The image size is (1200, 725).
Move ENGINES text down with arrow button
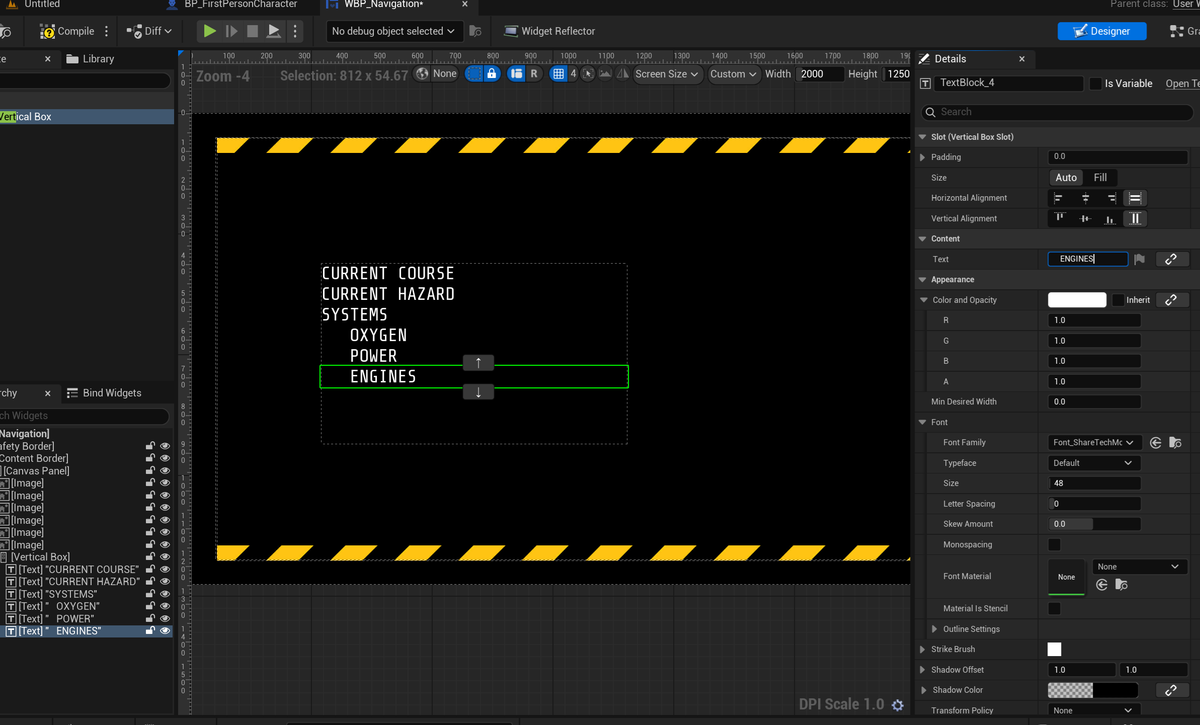pyautogui.click(x=478, y=392)
